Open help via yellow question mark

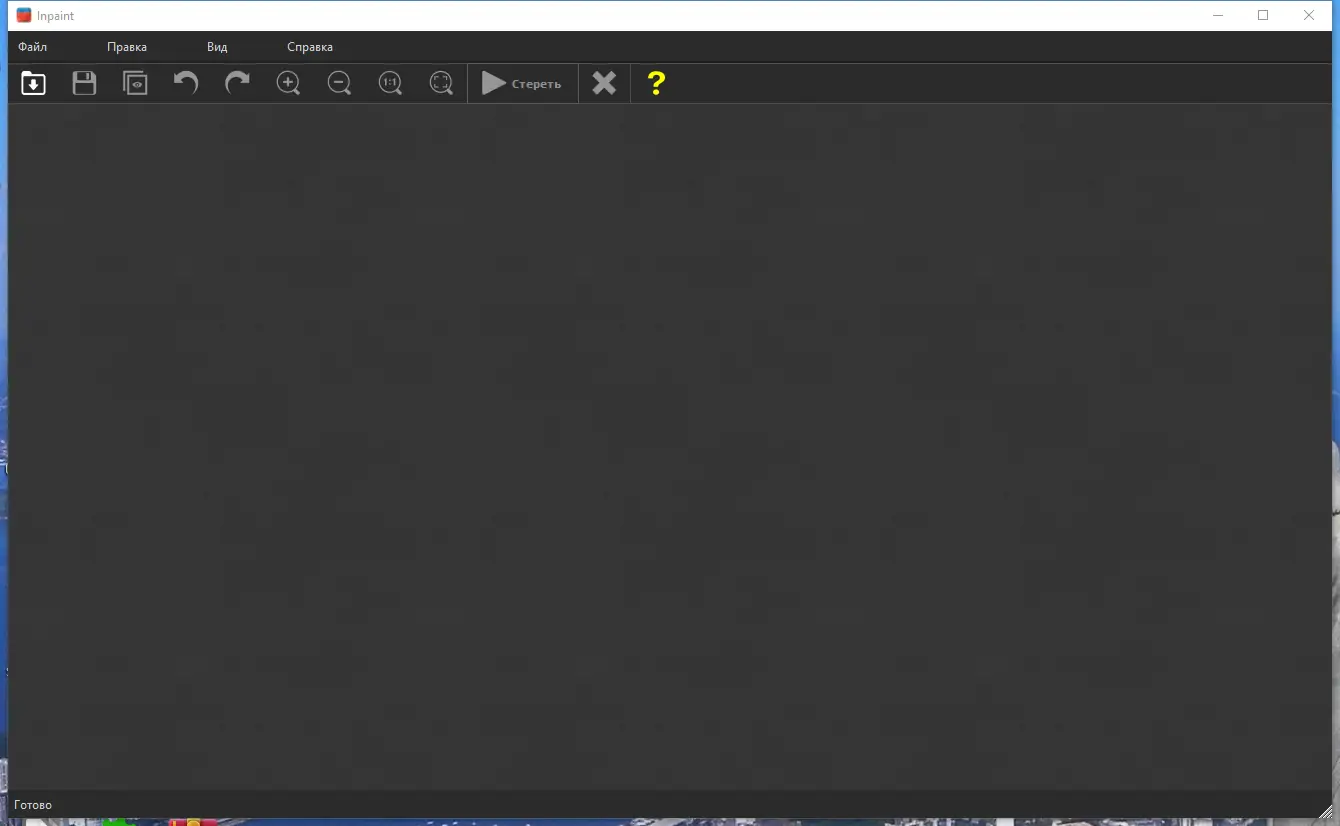pos(656,83)
